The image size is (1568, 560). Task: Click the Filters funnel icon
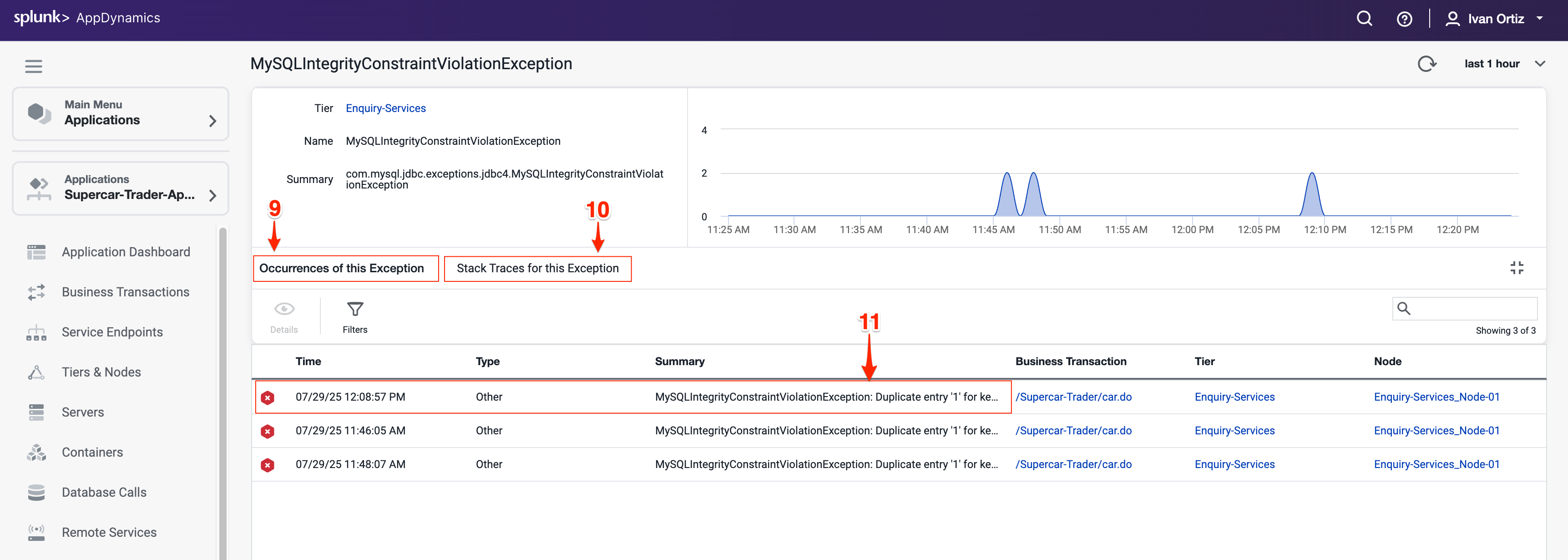(355, 310)
